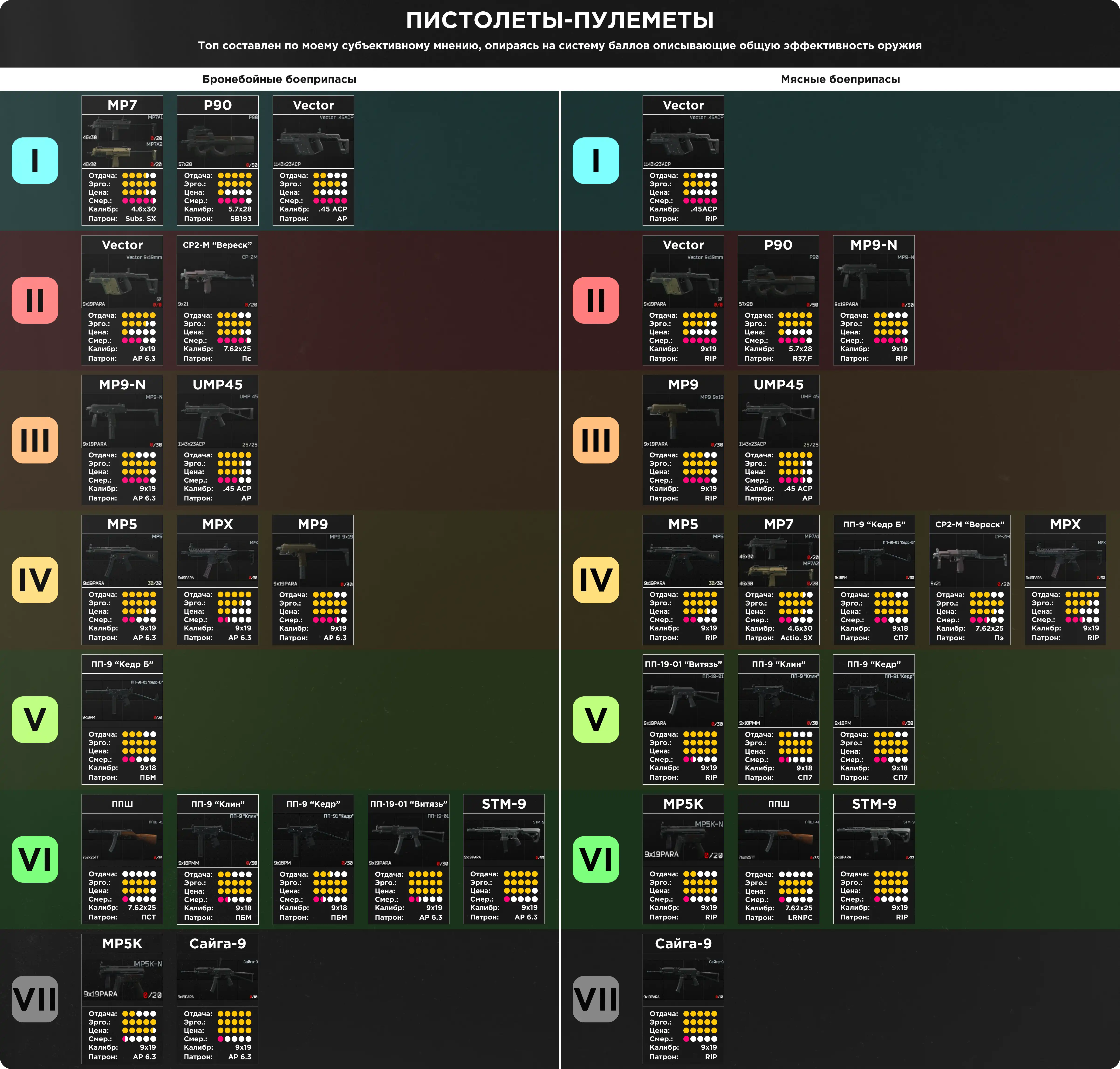1120x1069 pixels.
Task: Click the tier I badge under Бронебойные боеприпасы
Action: click(x=35, y=161)
